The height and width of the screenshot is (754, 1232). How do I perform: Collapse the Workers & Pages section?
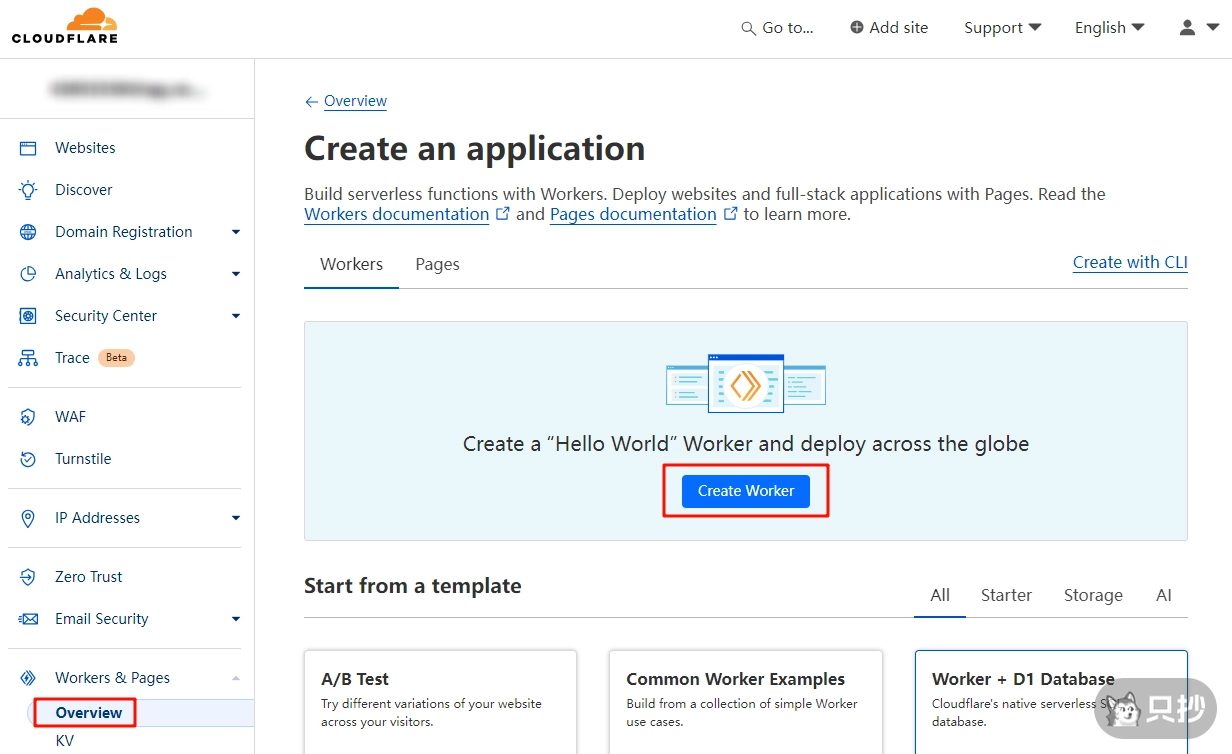[236, 678]
